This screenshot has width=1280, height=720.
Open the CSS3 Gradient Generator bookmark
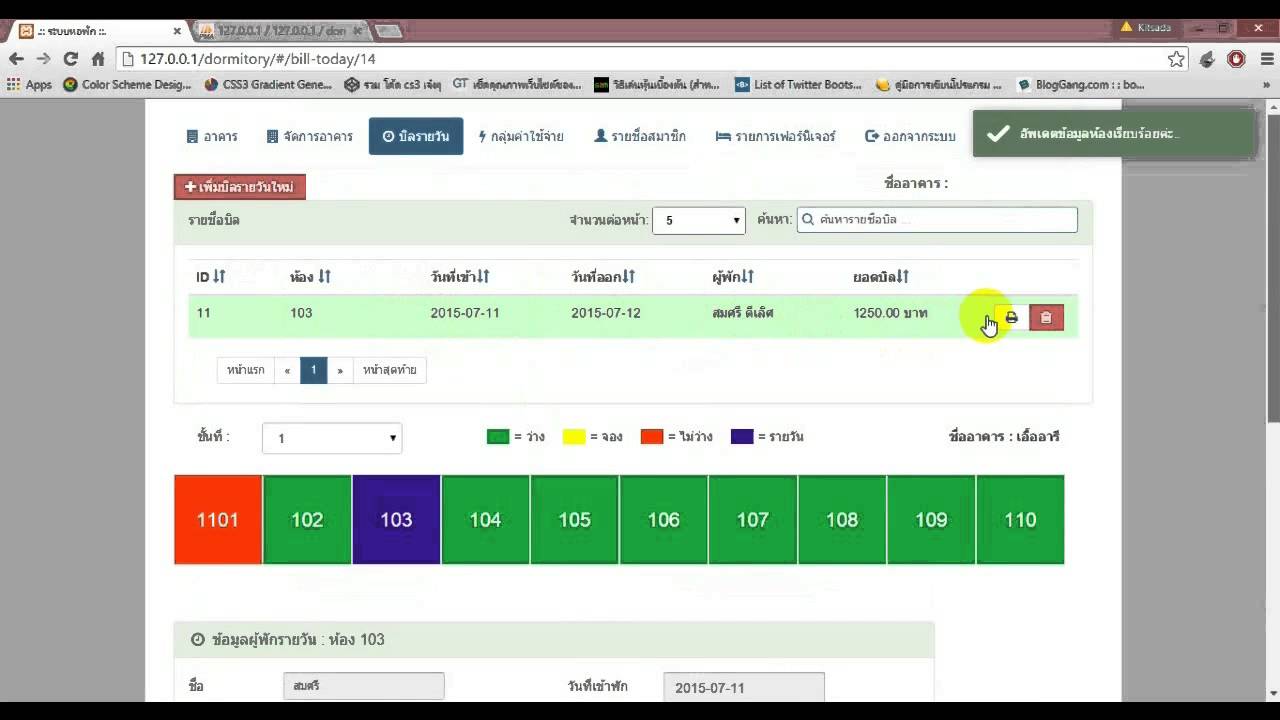(268, 85)
